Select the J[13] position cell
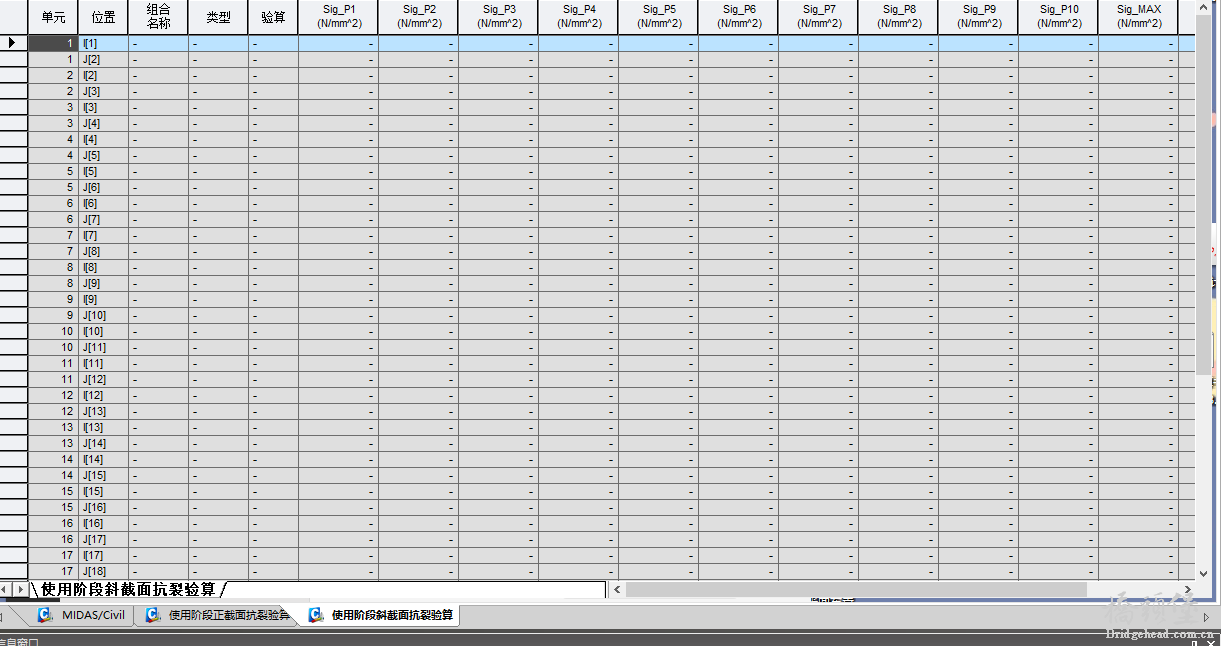 pyautogui.click(x=103, y=411)
